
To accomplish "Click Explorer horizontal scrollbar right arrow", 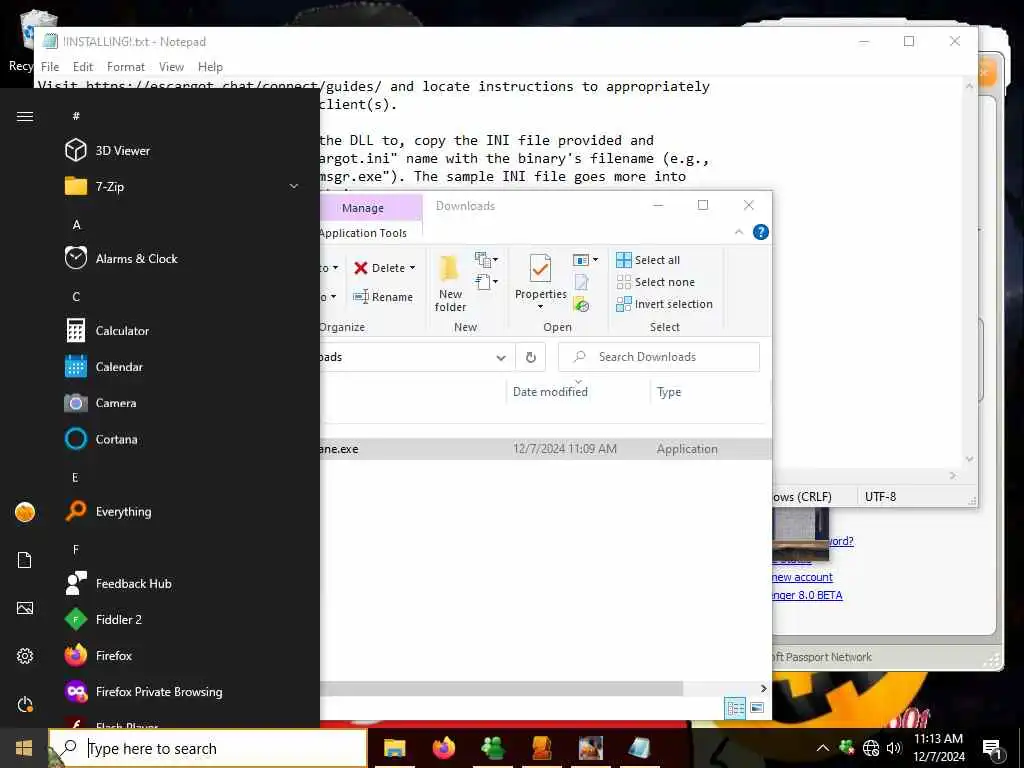I will click(x=763, y=688).
